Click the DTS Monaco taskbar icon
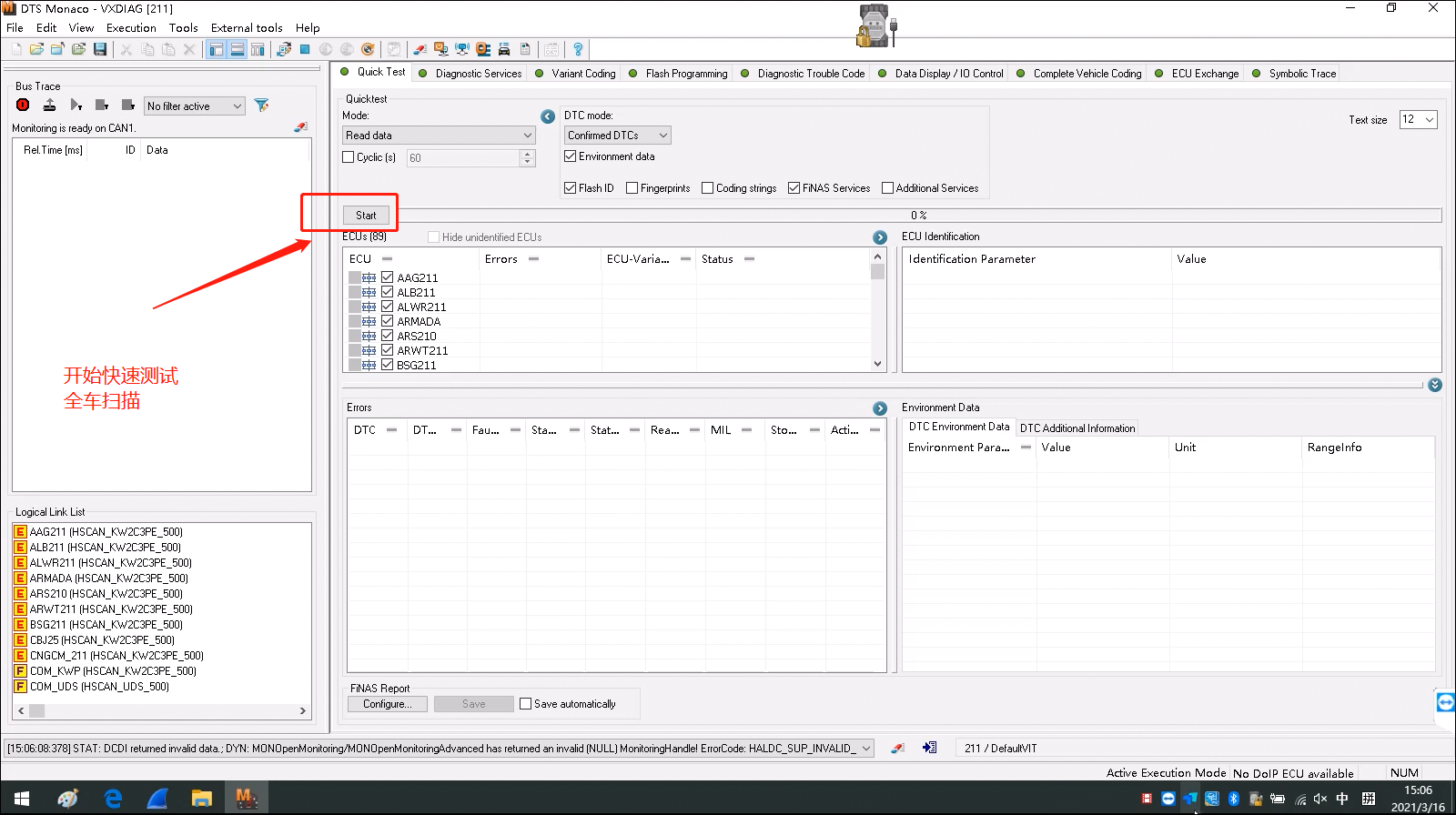 (246, 799)
